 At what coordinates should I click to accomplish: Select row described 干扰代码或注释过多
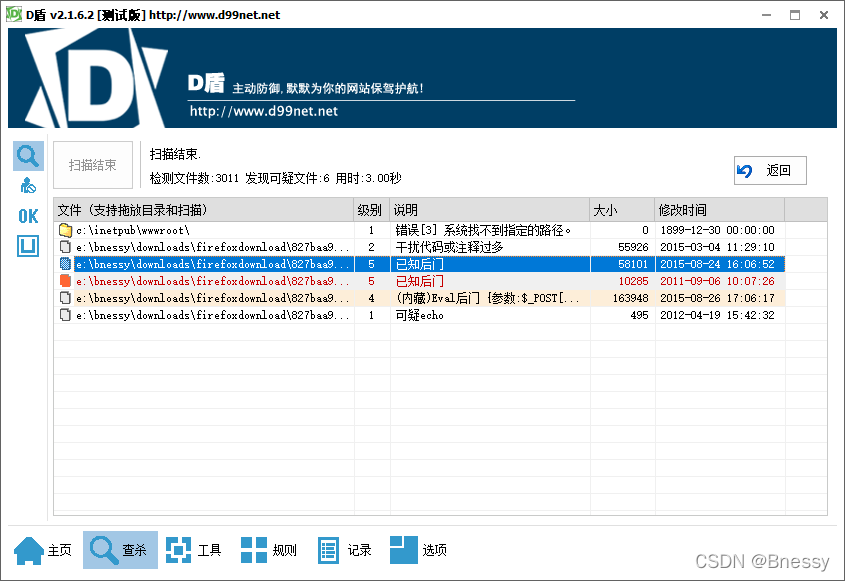419,247
